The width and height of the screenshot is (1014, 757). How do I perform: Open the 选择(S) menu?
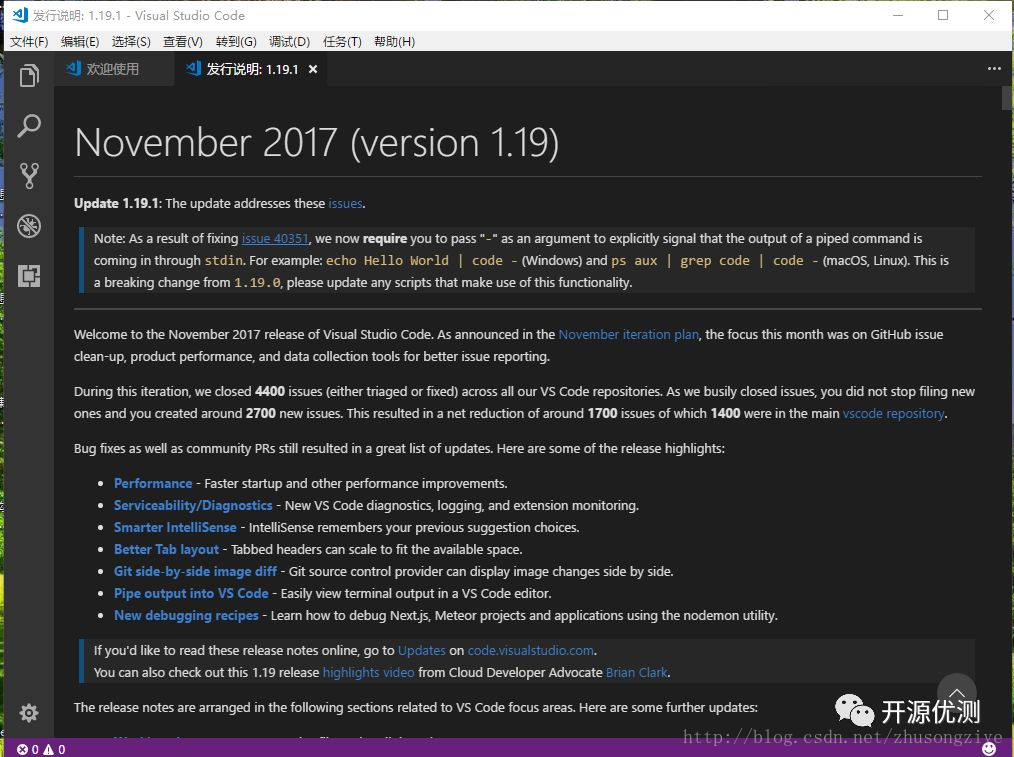point(131,41)
